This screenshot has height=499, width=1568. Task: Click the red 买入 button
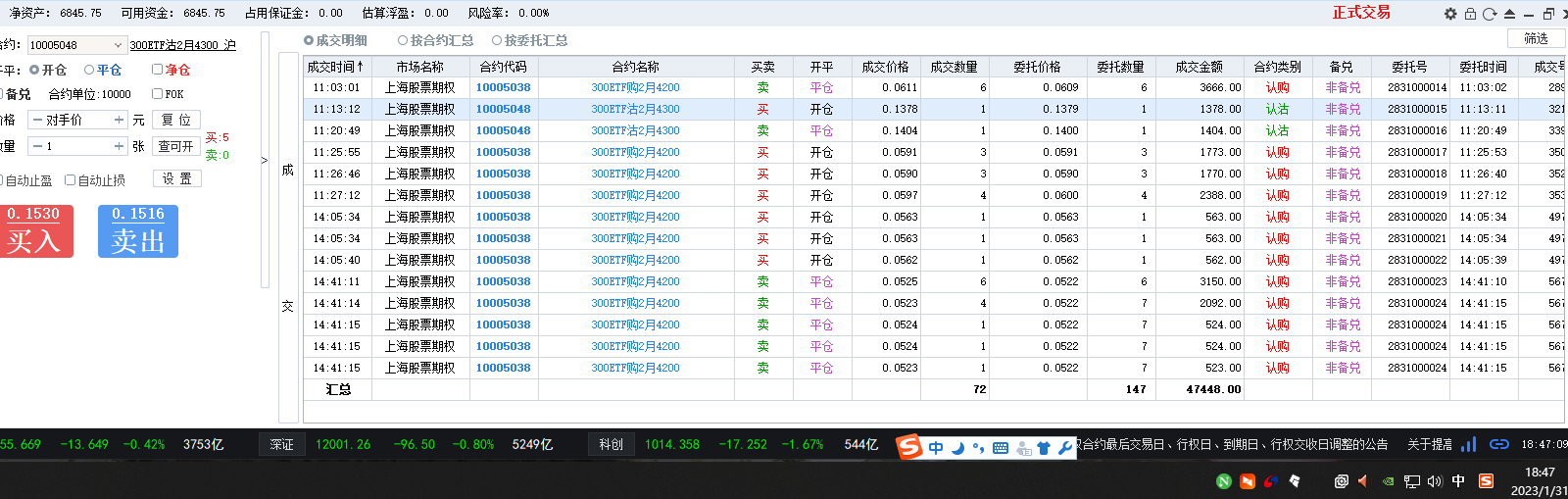[36, 231]
